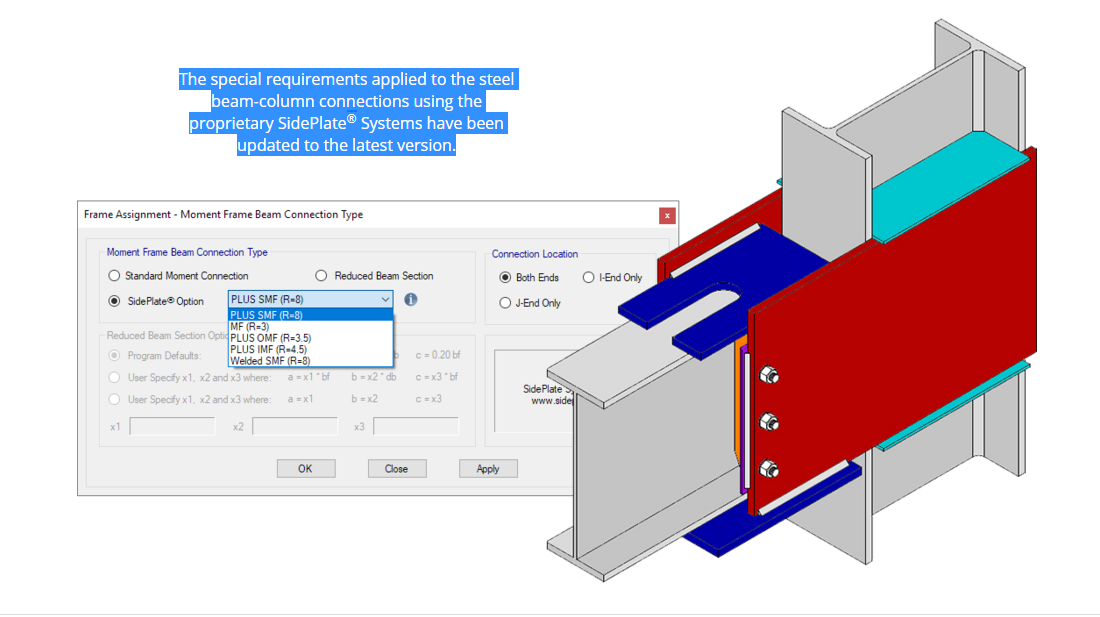Click the Apply button

pyautogui.click(x=488, y=468)
